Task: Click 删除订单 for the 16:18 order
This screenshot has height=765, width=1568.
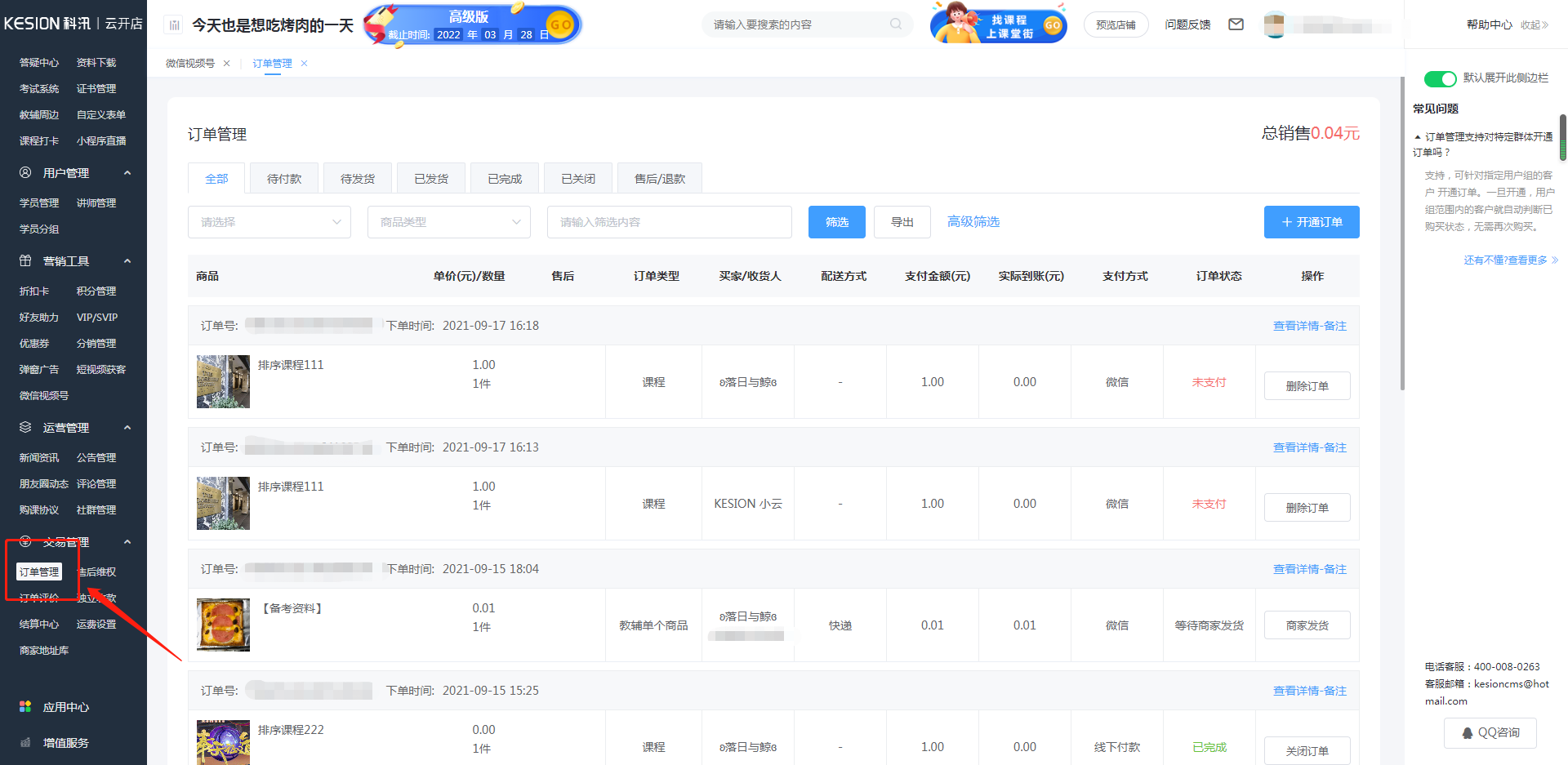Action: (1307, 385)
